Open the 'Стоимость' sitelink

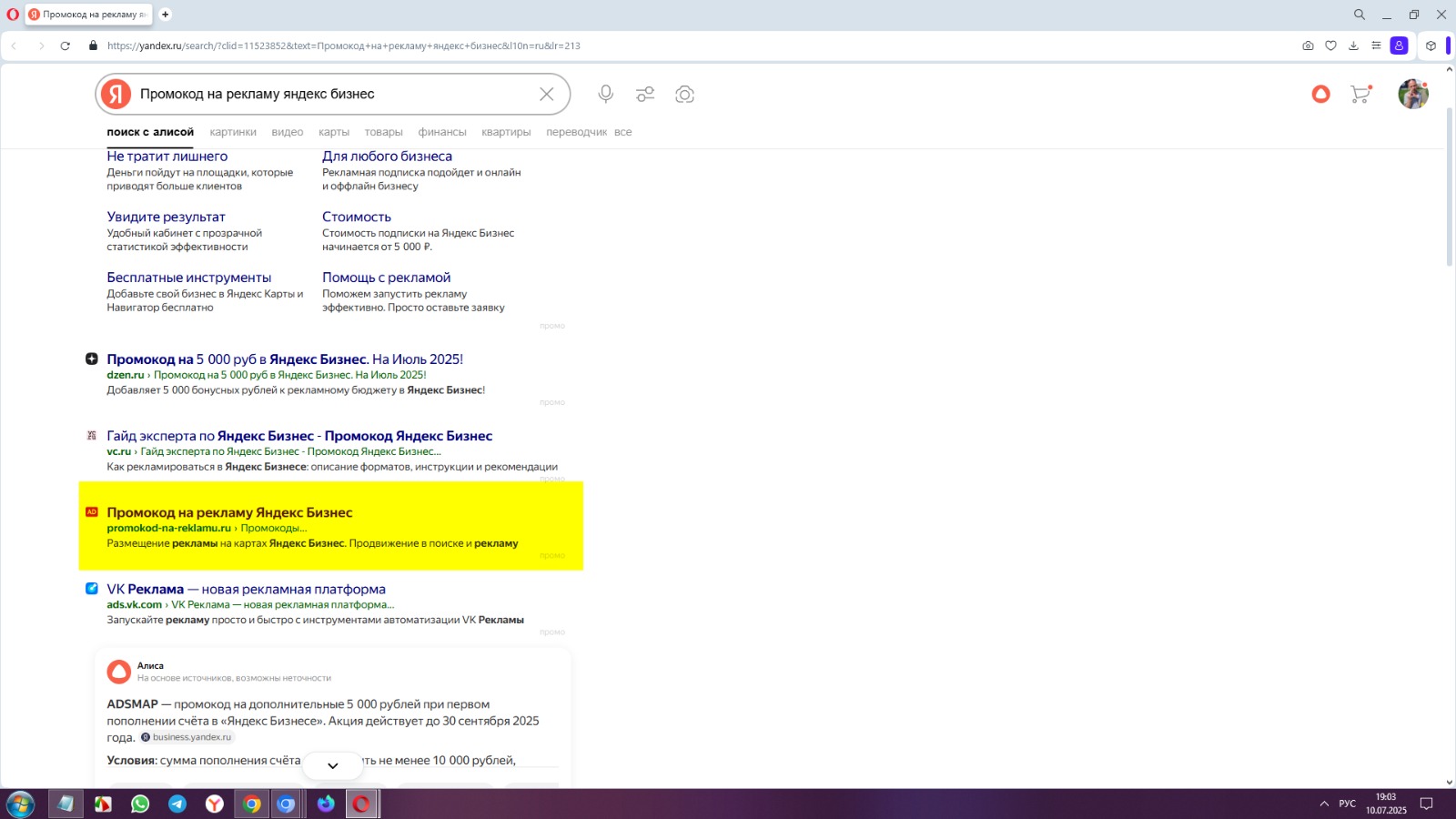click(357, 217)
